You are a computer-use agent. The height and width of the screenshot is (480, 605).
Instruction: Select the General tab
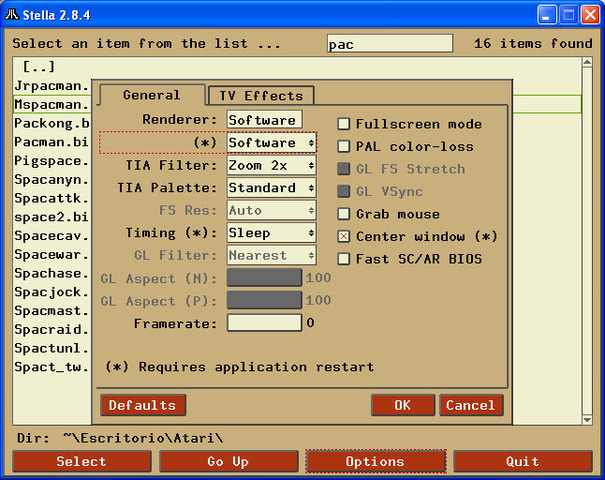coord(151,95)
